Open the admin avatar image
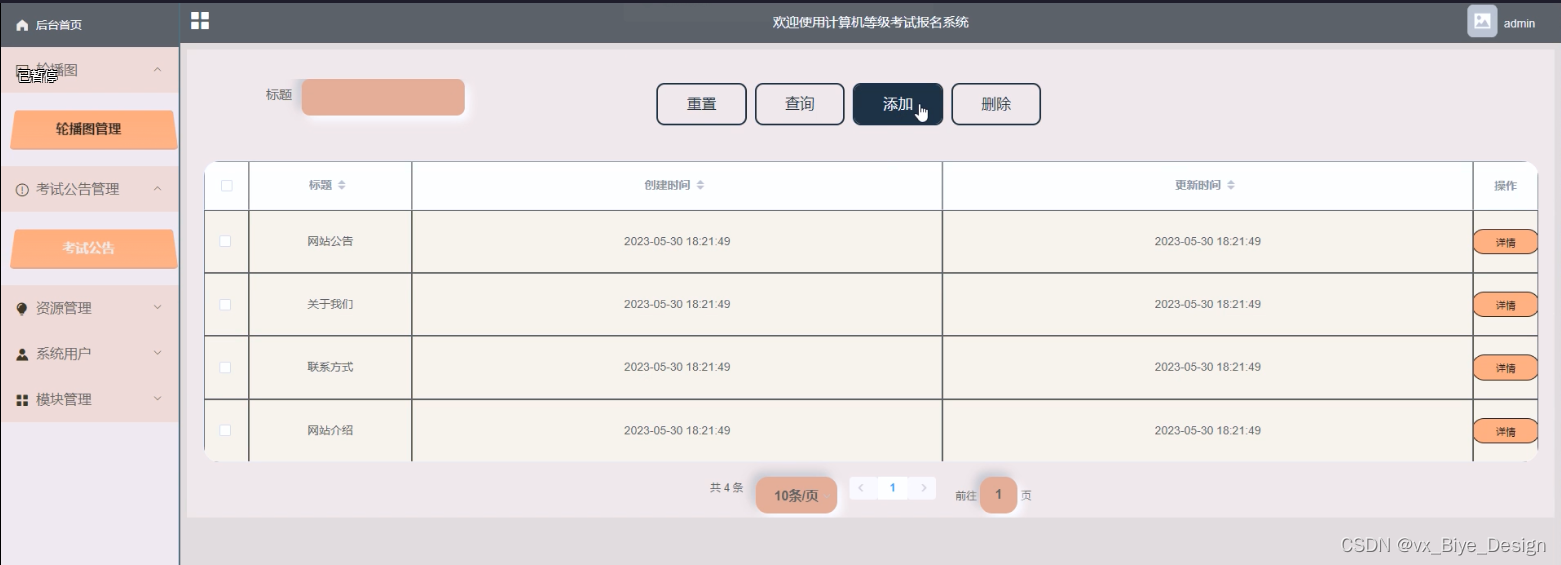The height and width of the screenshot is (565, 1561). 1482,21
